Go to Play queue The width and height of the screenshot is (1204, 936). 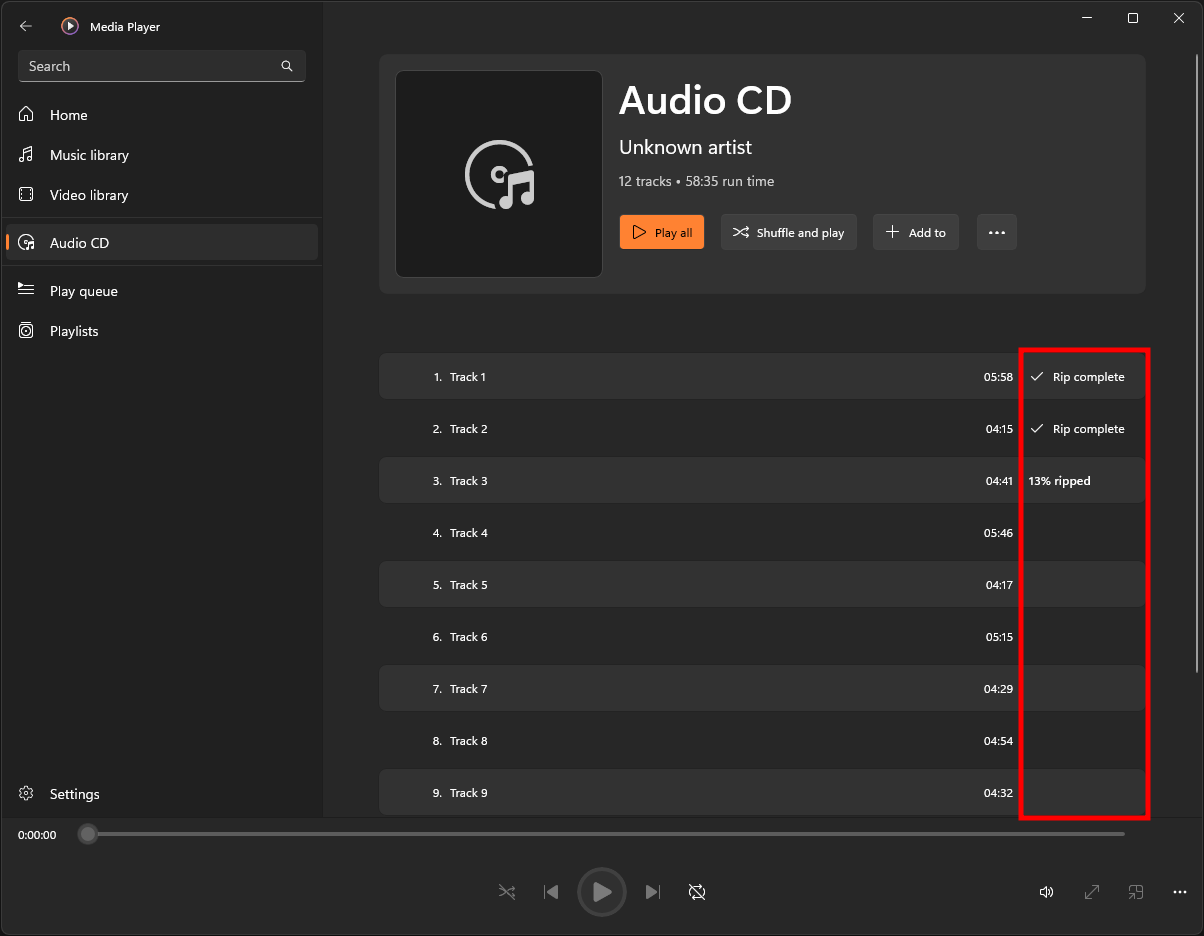pos(84,291)
